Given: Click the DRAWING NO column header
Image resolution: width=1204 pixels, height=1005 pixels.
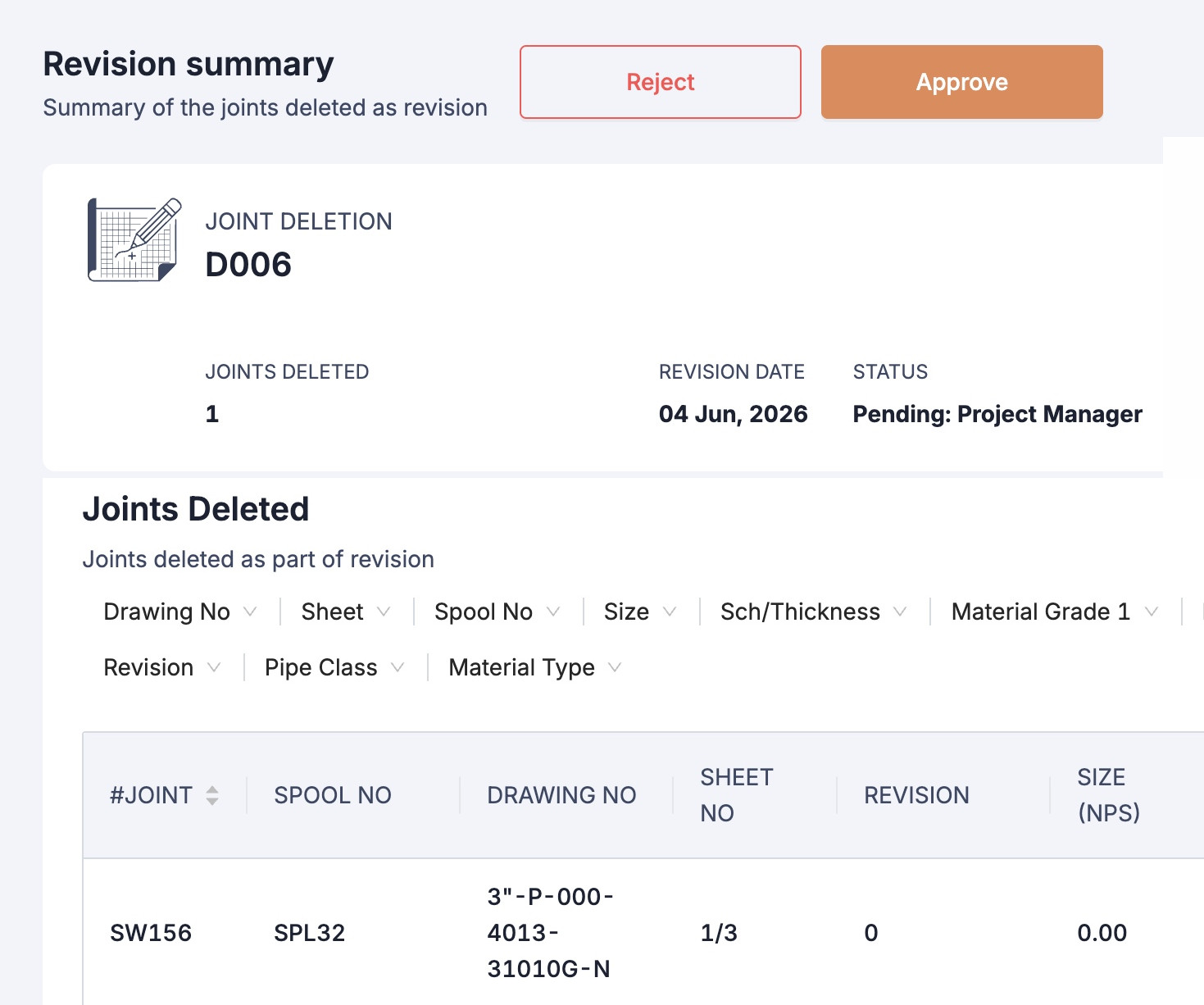Looking at the screenshot, I should (x=561, y=795).
